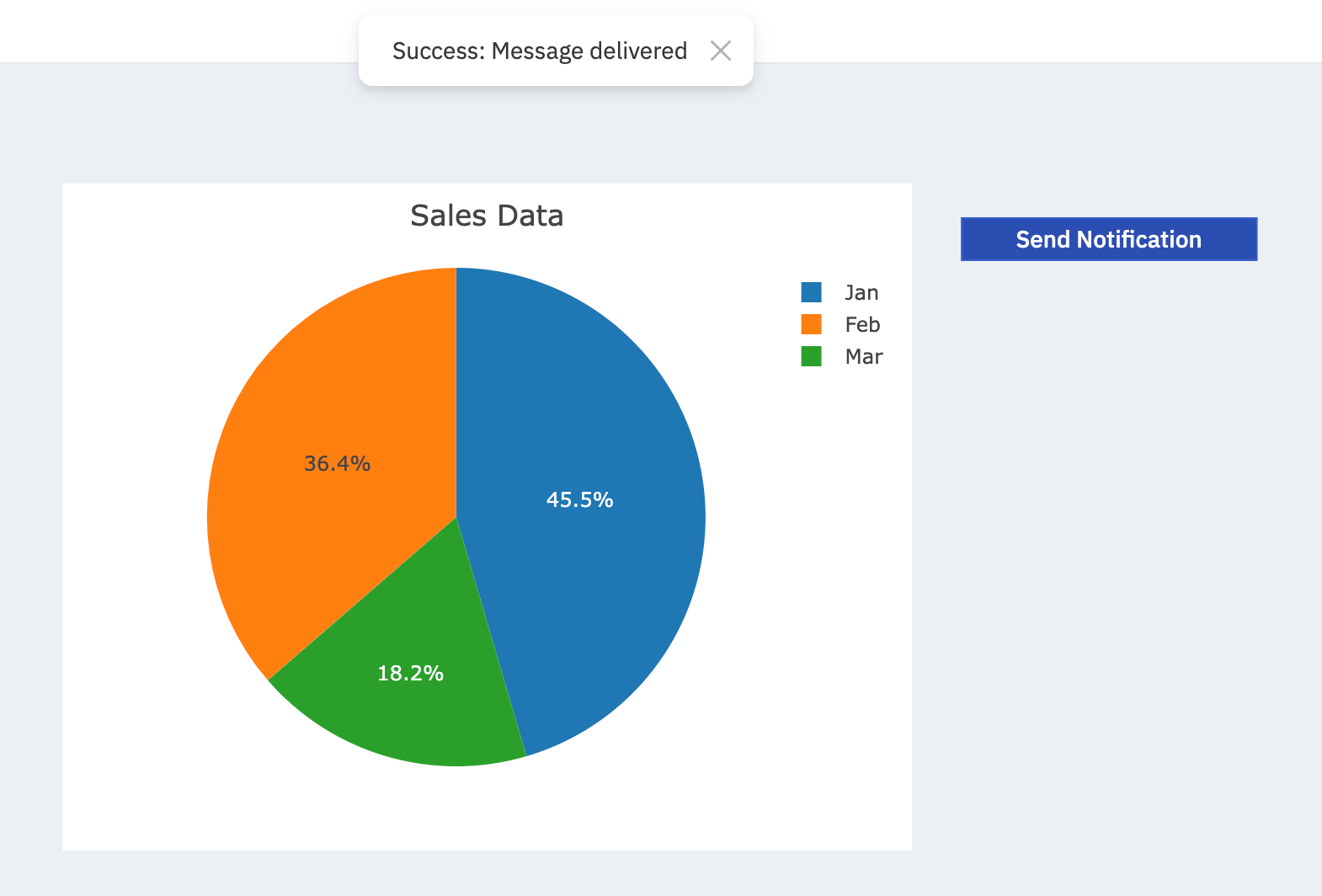Click the 18.2% percentage label
Screen dimensions: 1322x896
coord(410,673)
